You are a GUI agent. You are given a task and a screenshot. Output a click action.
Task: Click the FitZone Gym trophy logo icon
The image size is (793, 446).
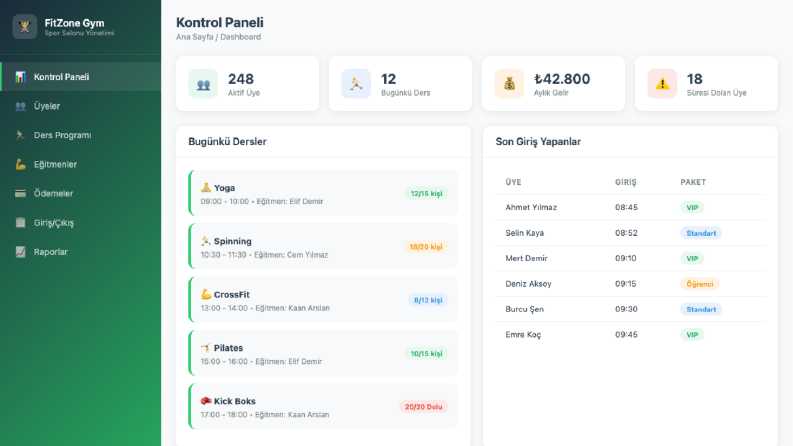25,27
